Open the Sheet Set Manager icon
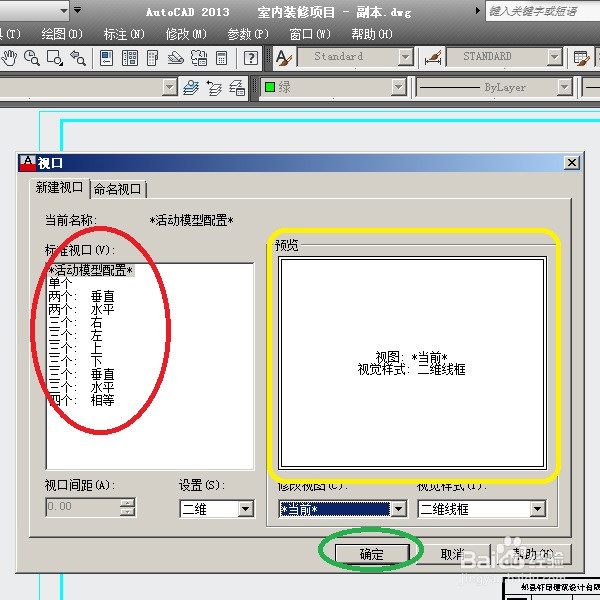The image size is (600, 600). click(176, 58)
